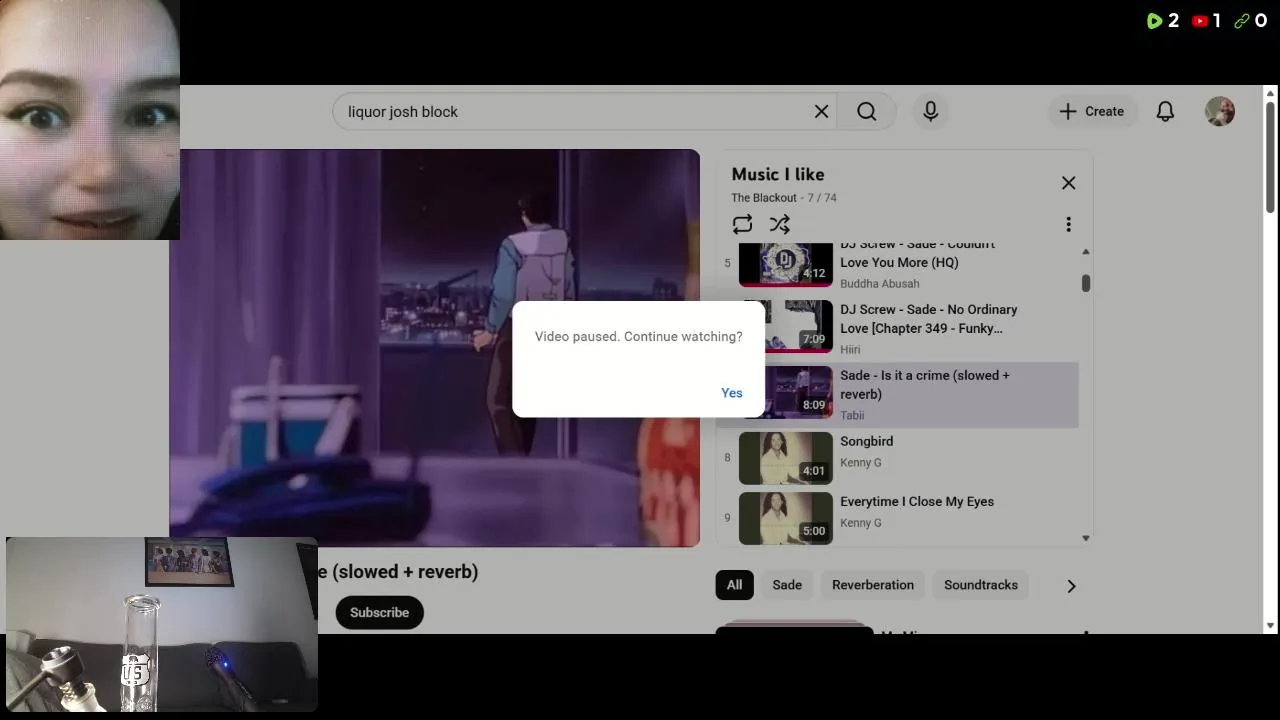Toggle playlist loop
This screenshot has height=720, width=1280.
[742, 224]
